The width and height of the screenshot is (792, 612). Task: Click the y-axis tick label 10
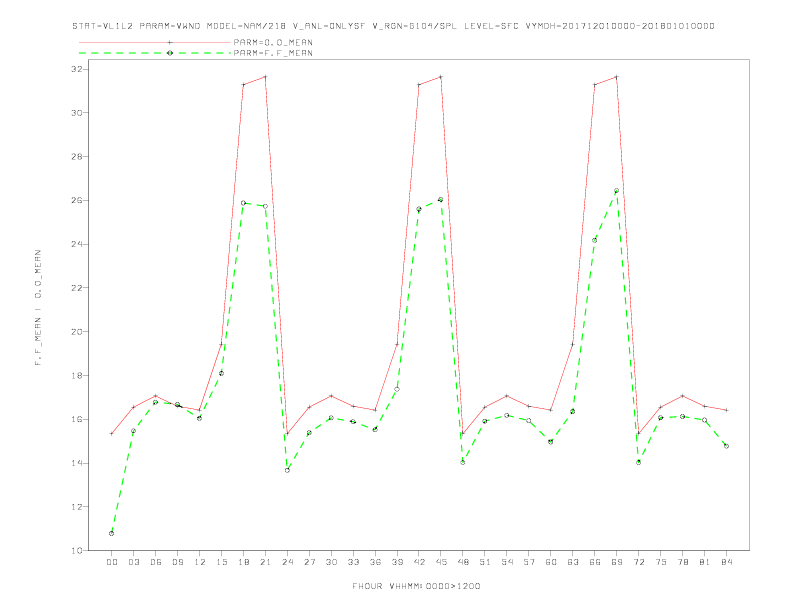pos(77,550)
